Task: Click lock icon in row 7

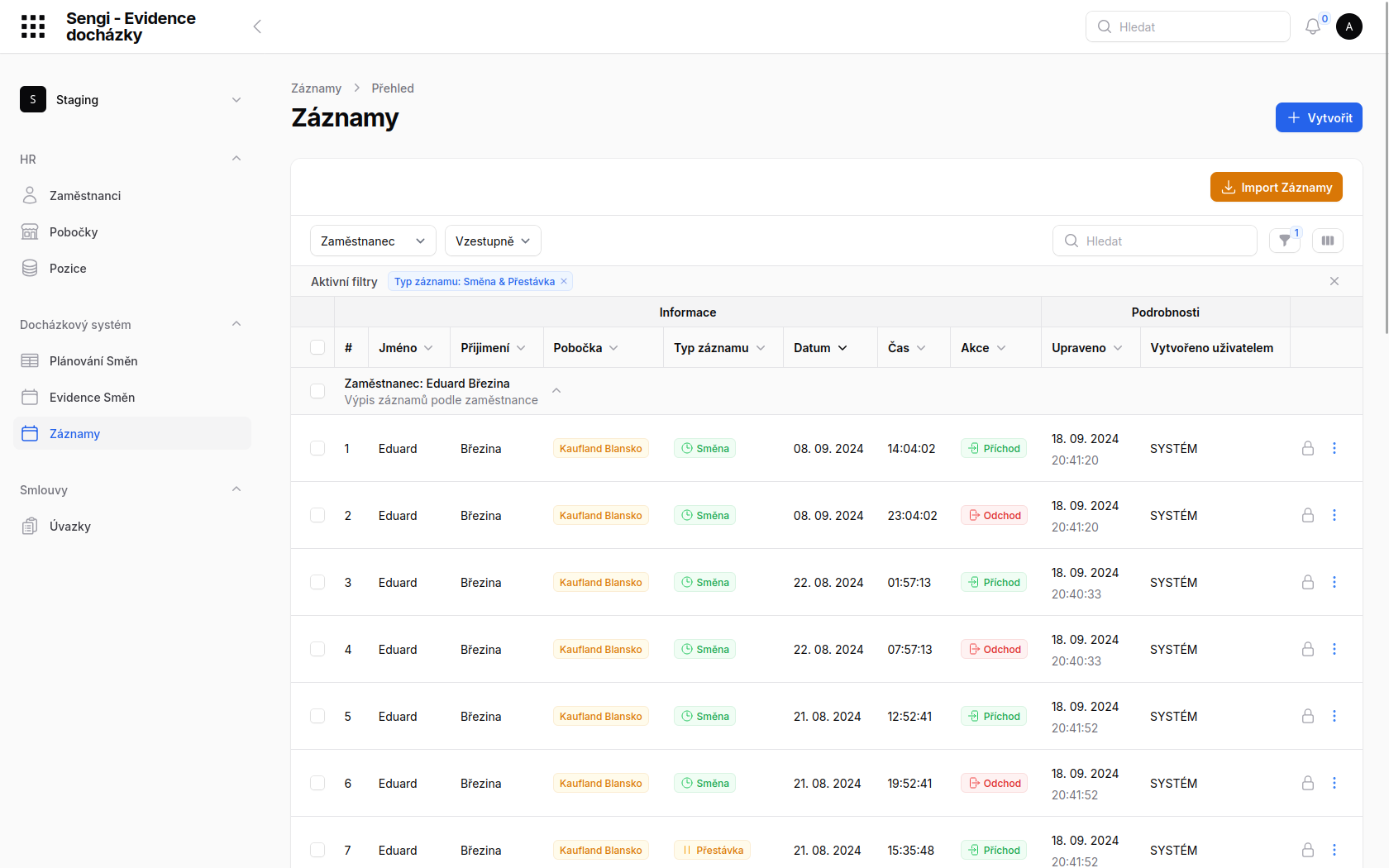Action: tap(1308, 850)
